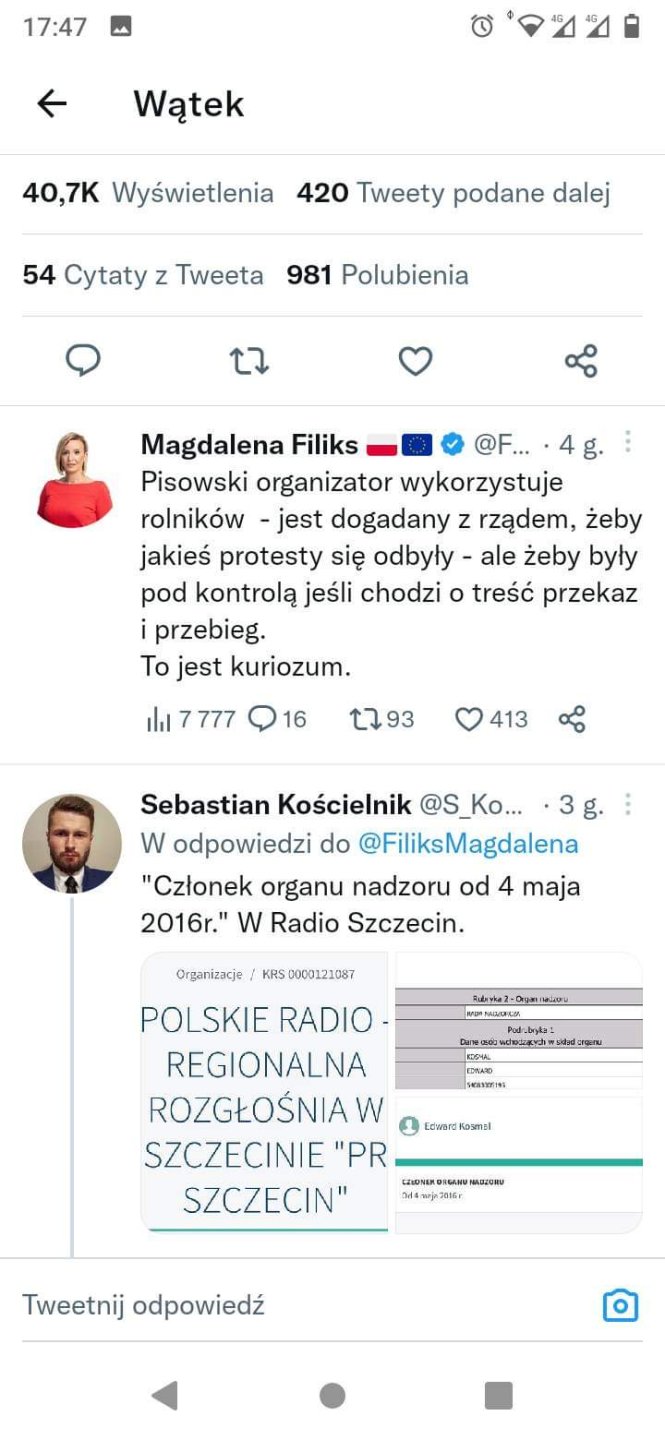Open the @FiliksMagdalena mention link

click(468, 844)
